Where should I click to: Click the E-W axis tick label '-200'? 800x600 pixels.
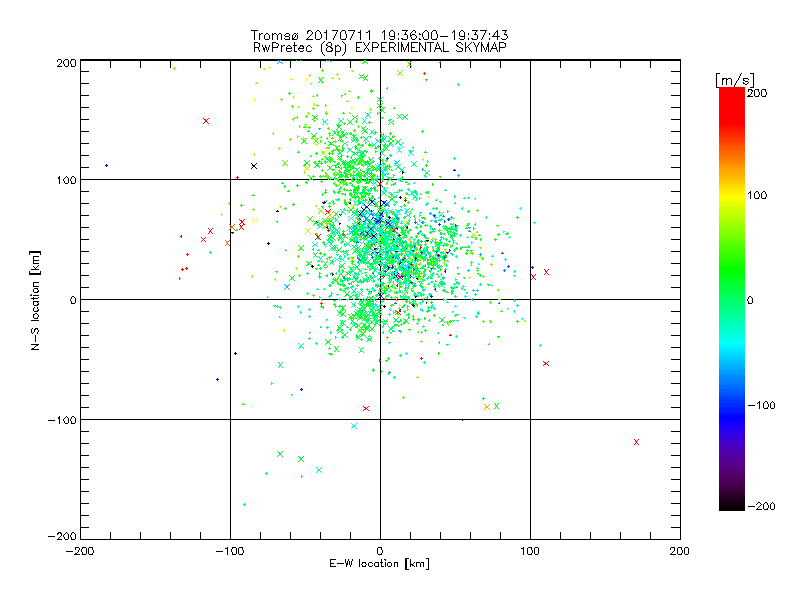point(80,551)
